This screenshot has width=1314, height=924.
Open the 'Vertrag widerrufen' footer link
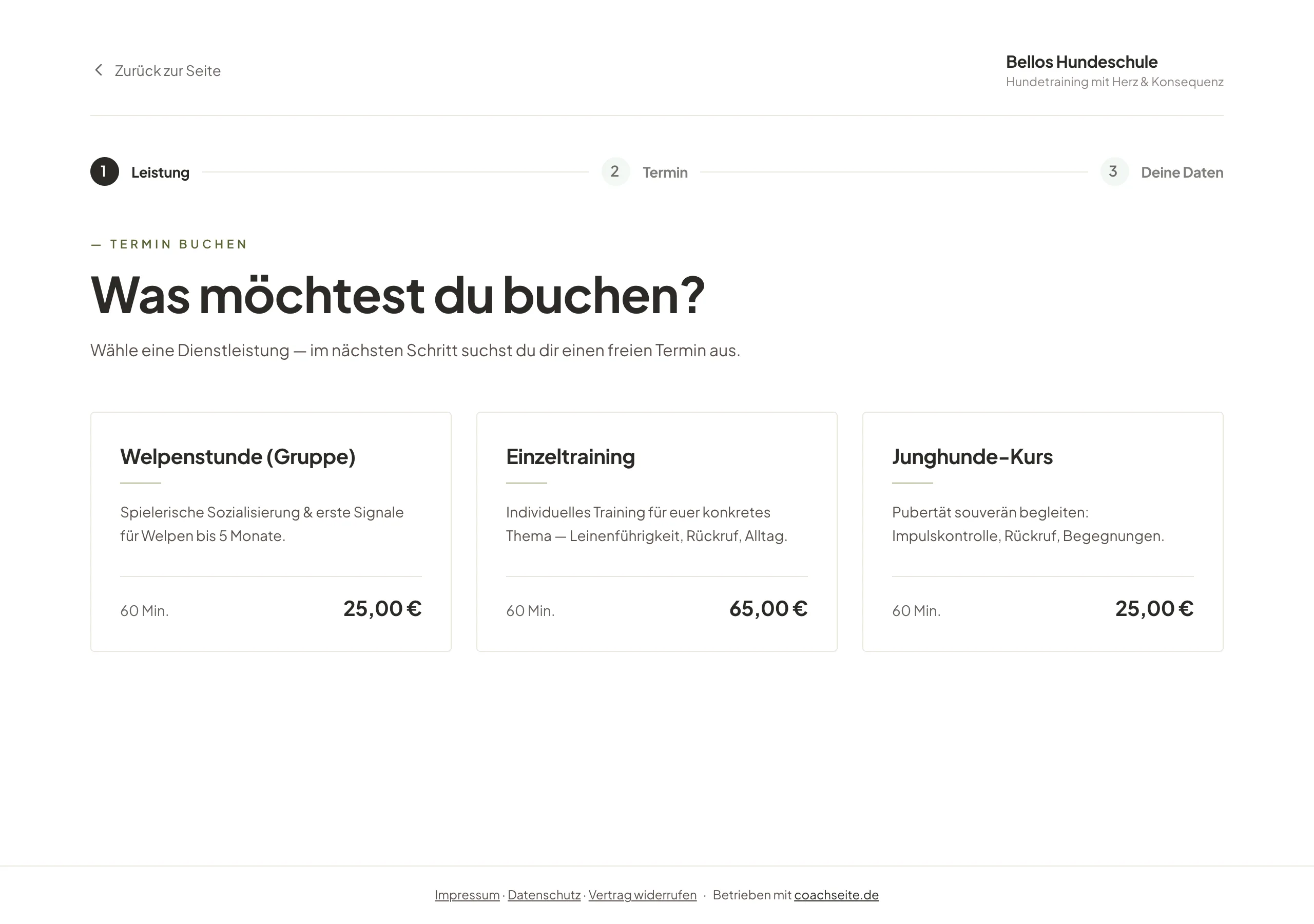click(x=642, y=895)
